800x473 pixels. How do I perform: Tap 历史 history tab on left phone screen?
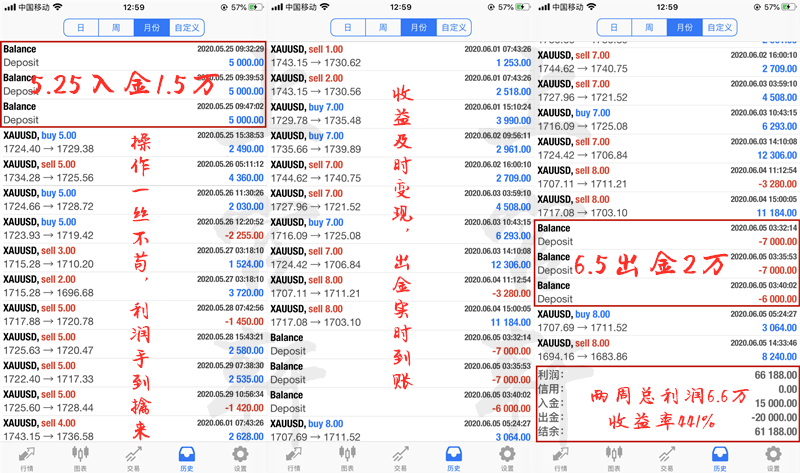(187, 459)
